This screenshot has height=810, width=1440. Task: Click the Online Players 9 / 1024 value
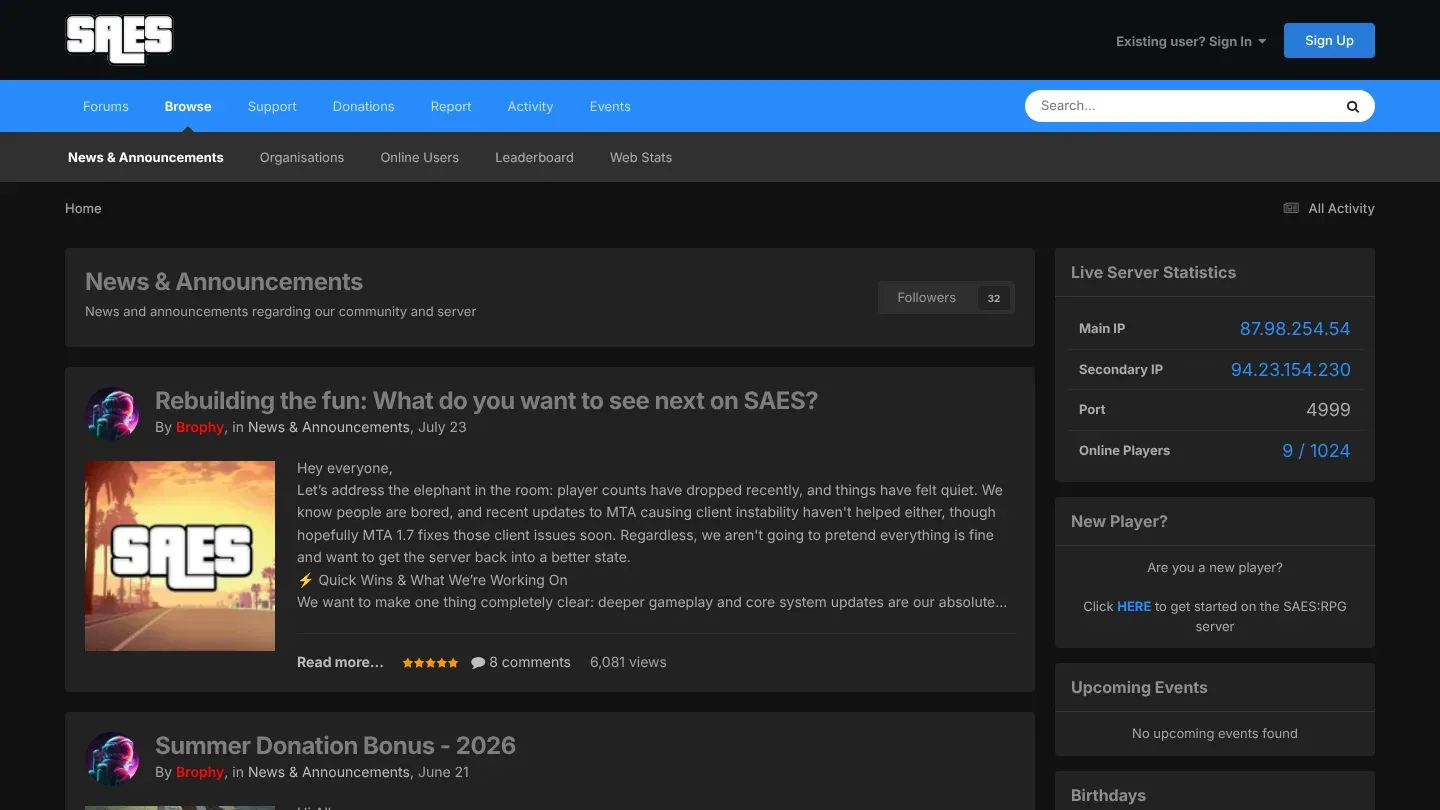coord(1316,451)
